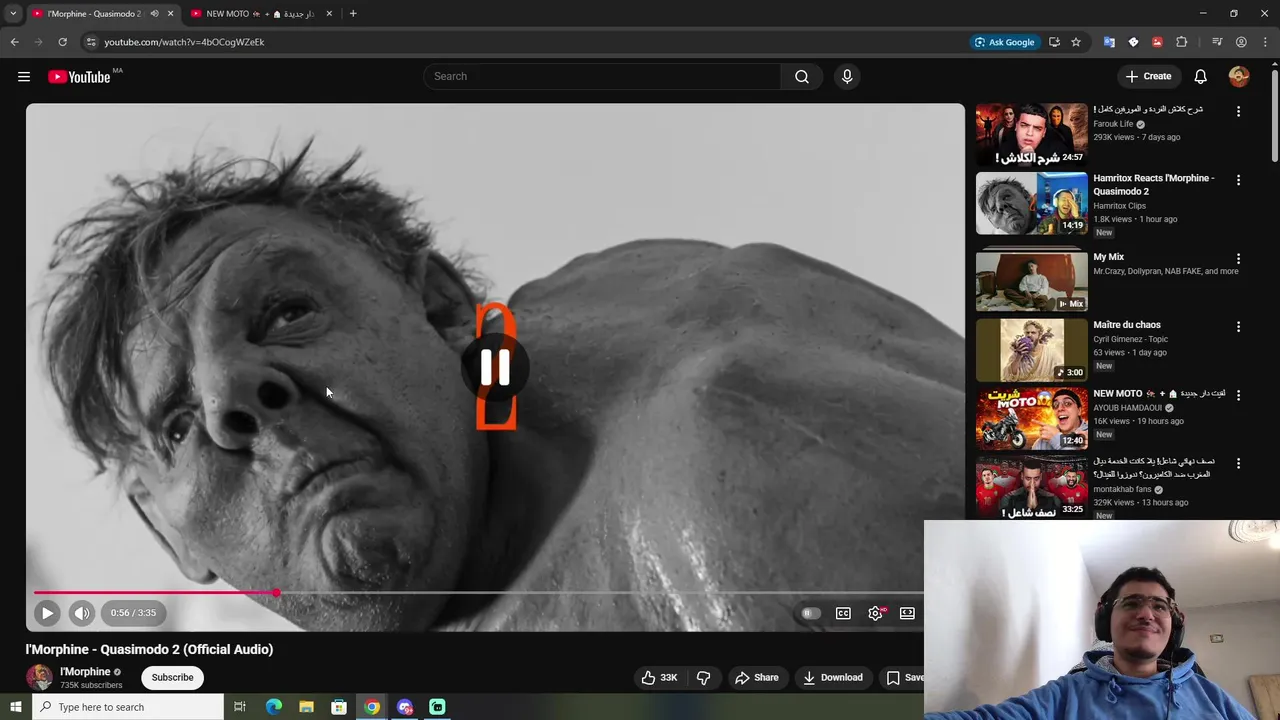The height and width of the screenshot is (720, 1280).
Task: View site information icon in address bar
Action: (x=91, y=42)
